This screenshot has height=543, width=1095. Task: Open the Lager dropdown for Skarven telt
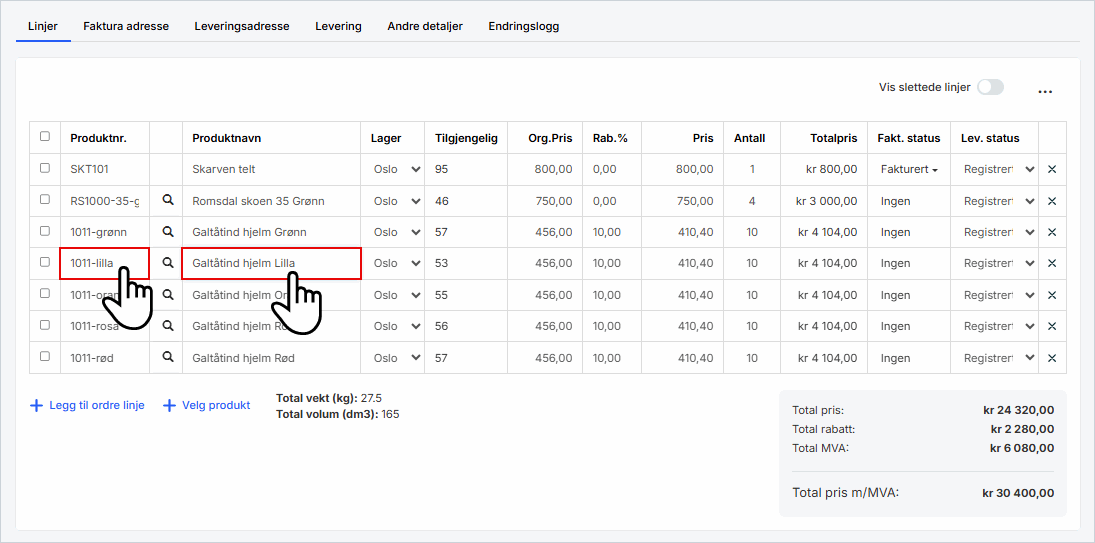click(x=397, y=170)
